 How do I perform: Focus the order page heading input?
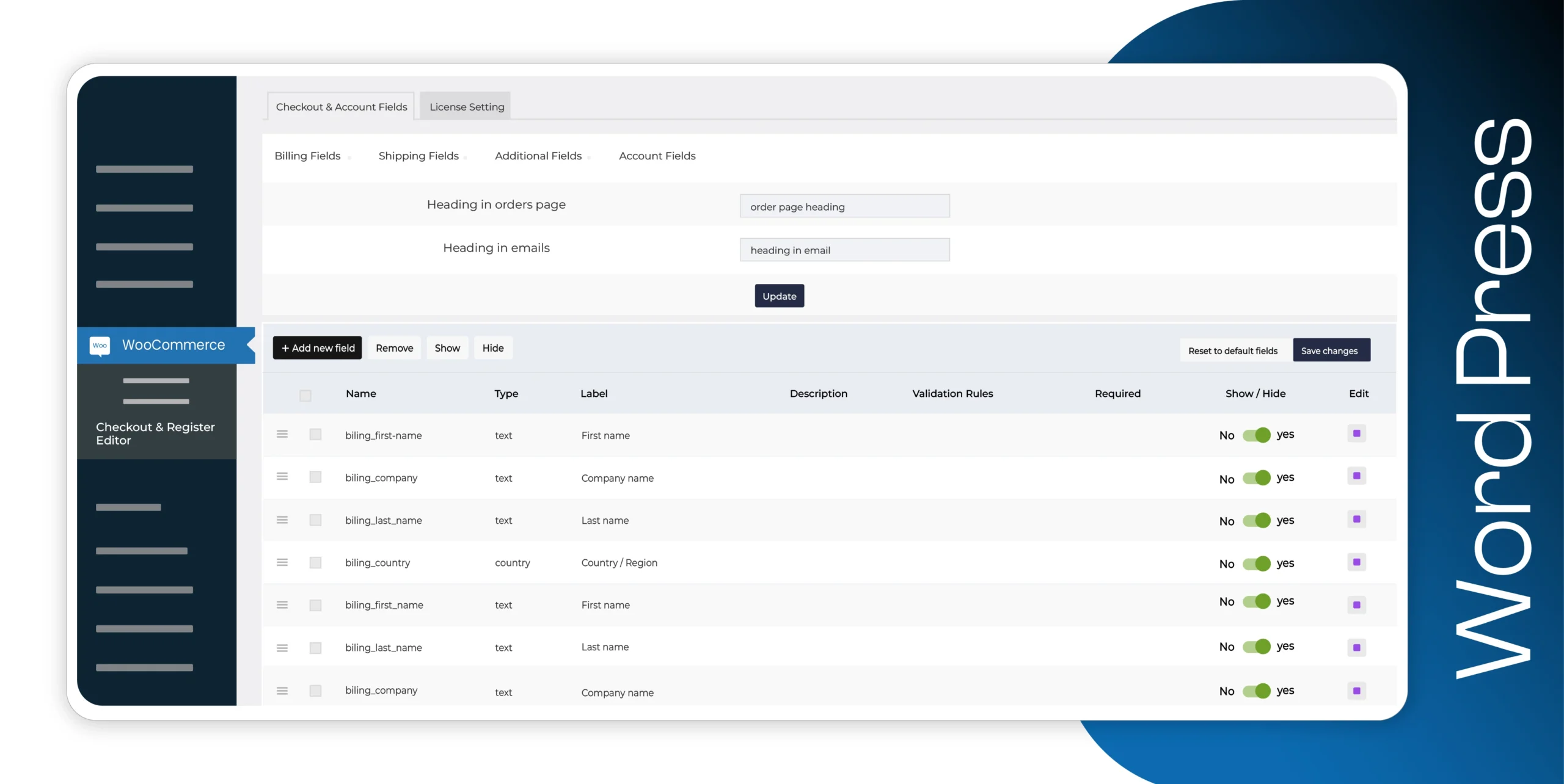(x=845, y=206)
